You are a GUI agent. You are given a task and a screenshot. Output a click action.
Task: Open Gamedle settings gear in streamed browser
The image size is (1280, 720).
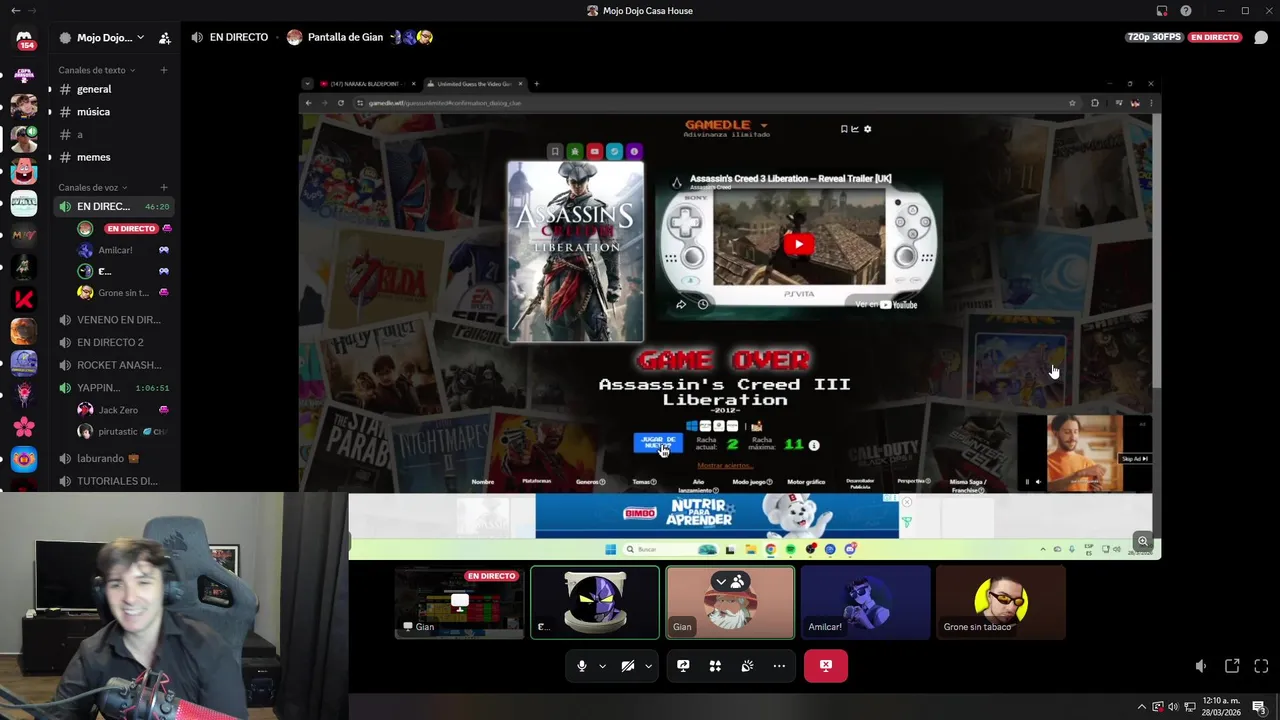[x=867, y=129]
